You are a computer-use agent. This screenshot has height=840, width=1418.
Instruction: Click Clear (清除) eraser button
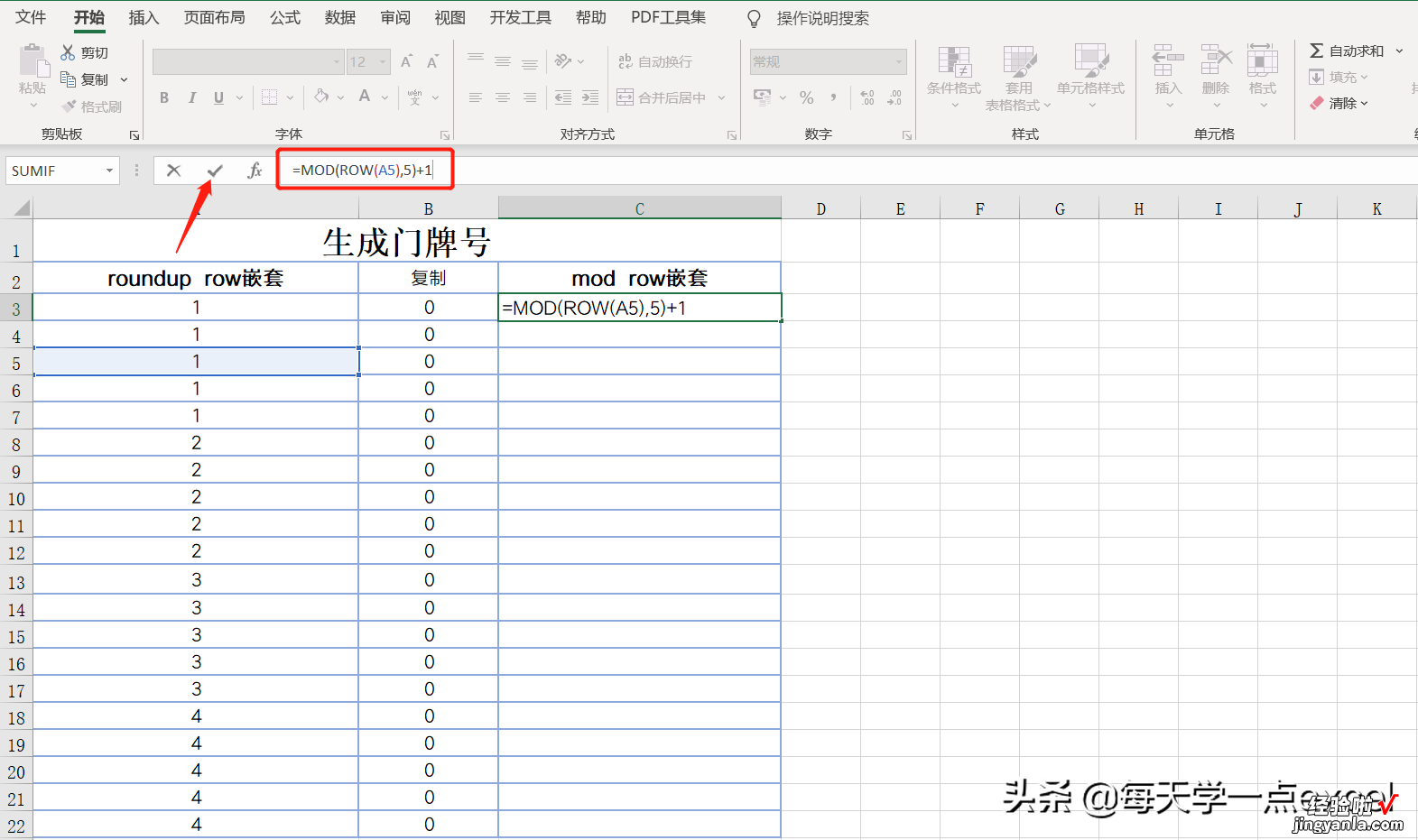click(1339, 103)
